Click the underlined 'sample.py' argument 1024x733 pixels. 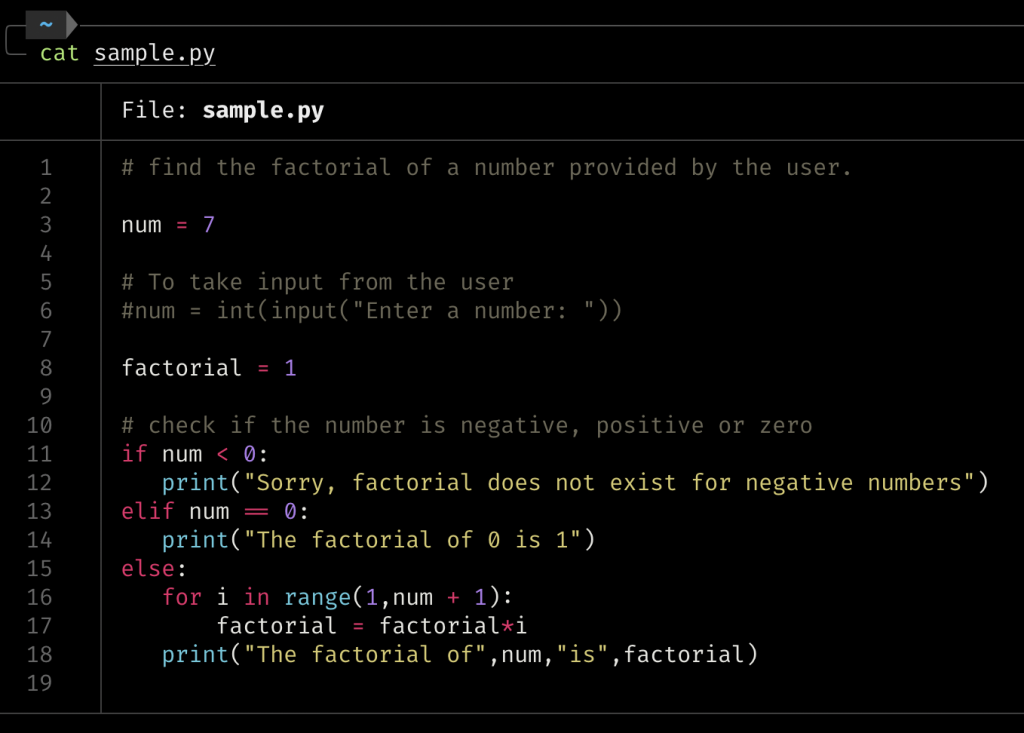154,54
